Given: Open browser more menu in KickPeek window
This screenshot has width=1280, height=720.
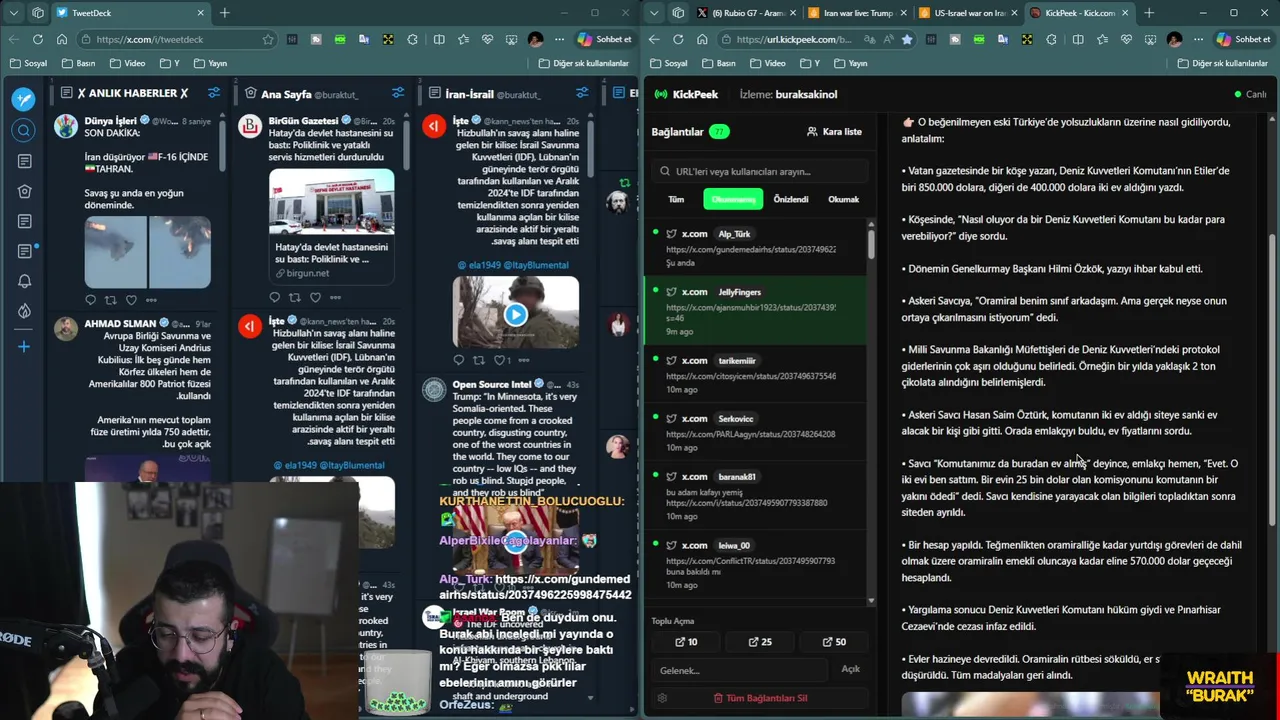Looking at the screenshot, I should click(1198, 39).
